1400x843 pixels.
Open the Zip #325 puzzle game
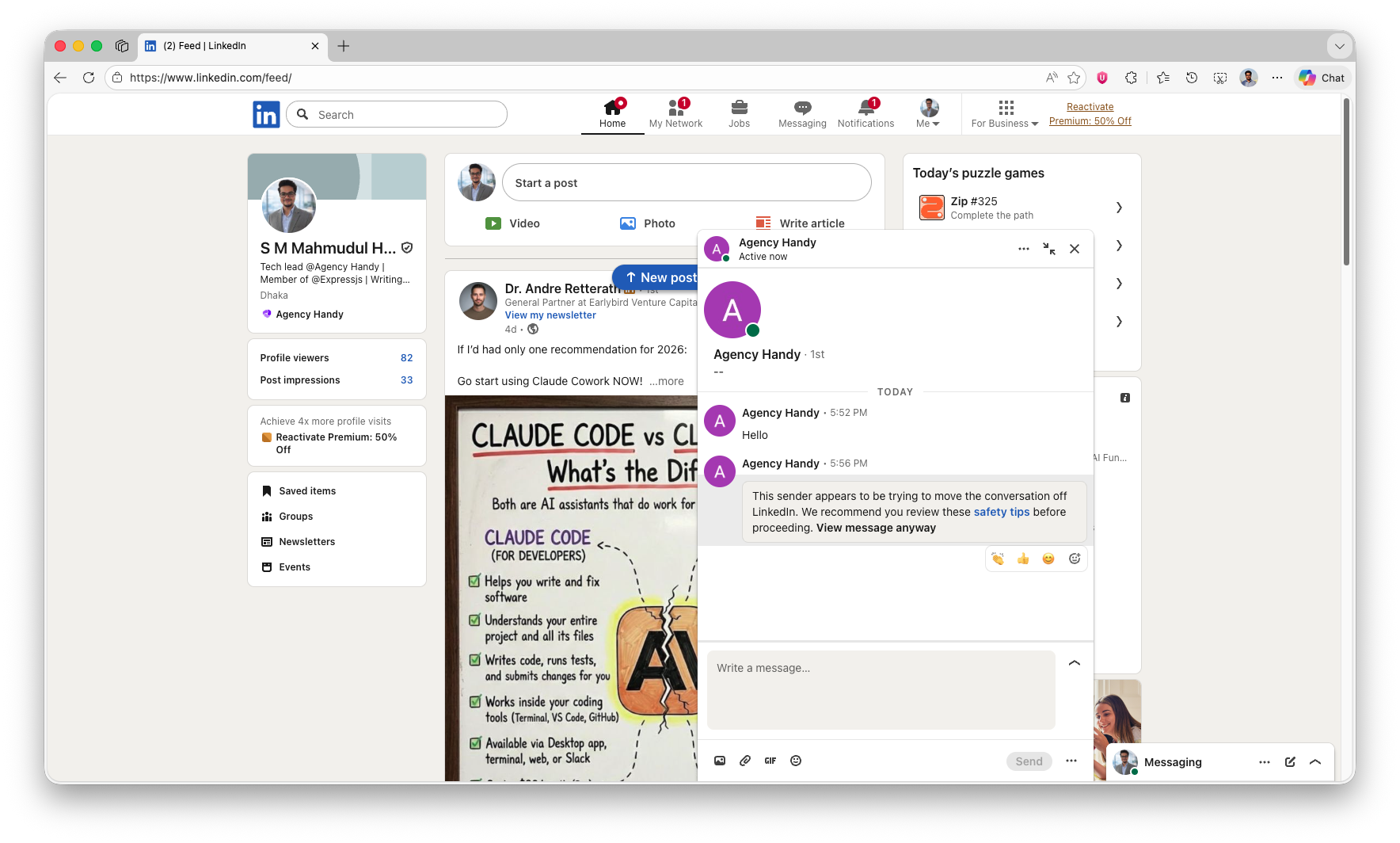pos(1021,208)
